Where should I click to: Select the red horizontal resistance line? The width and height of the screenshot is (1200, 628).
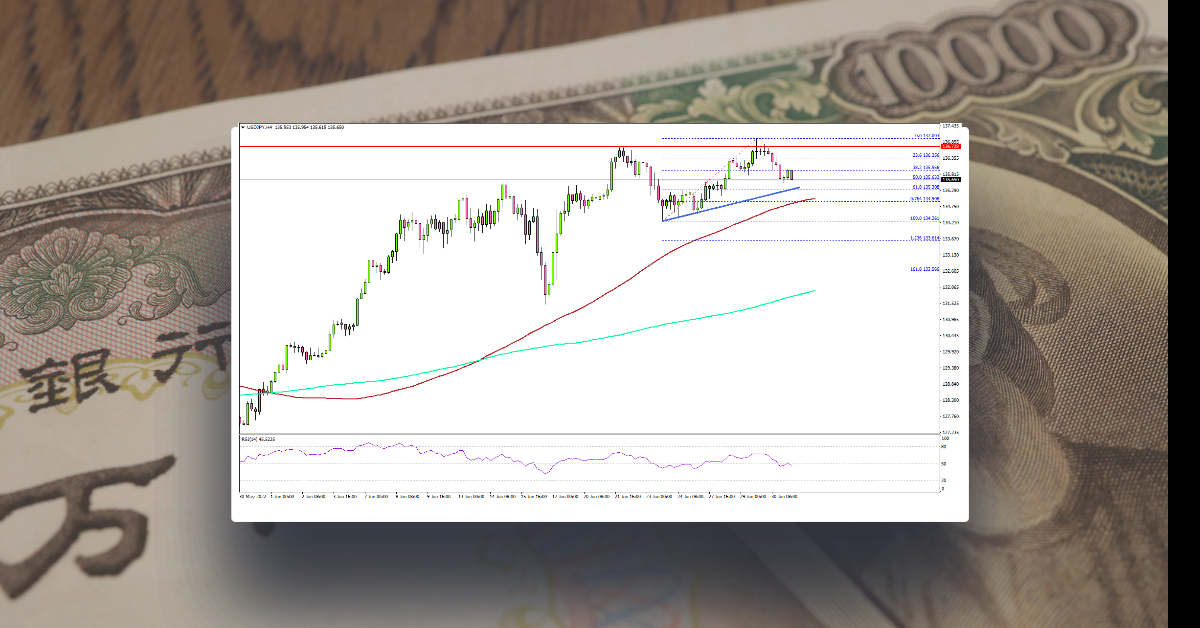tap(500, 145)
